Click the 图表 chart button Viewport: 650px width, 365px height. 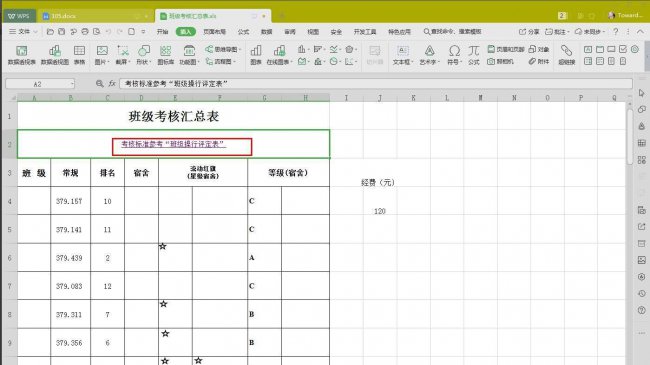(x=256, y=55)
